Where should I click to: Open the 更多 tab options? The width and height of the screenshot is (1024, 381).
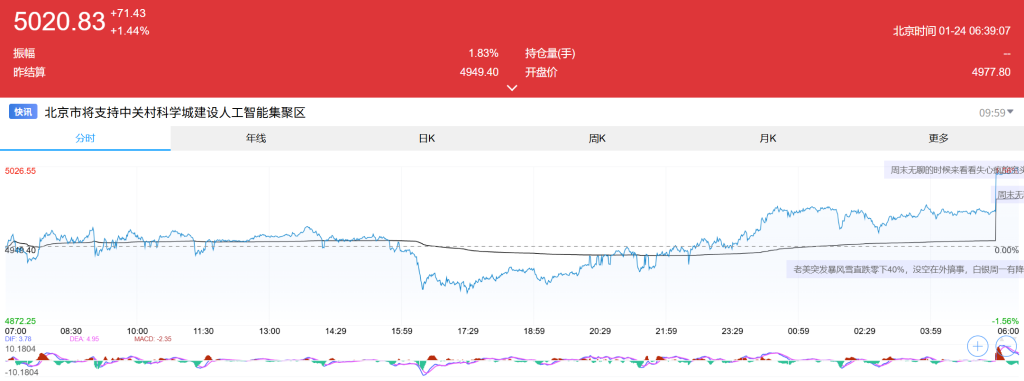(x=938, y=139)
